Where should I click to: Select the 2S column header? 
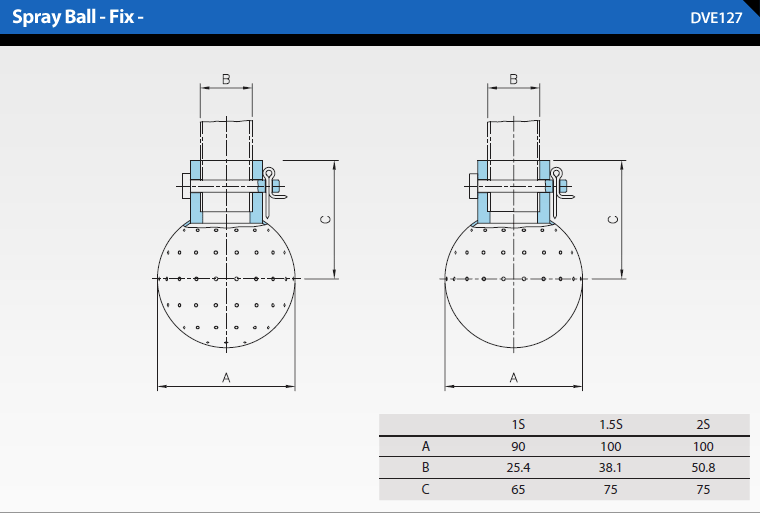[703, 425]
